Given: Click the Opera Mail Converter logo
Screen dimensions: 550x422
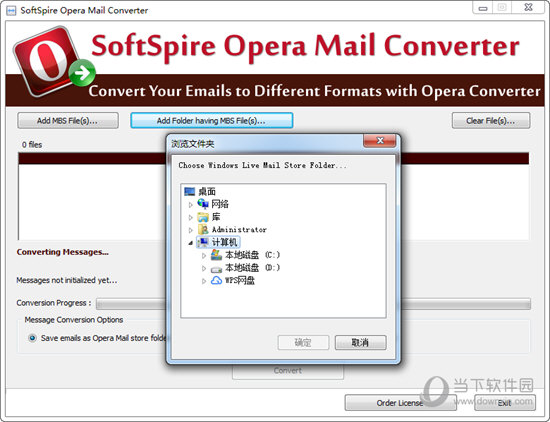Looking at the screenshot, I should 53,61.
